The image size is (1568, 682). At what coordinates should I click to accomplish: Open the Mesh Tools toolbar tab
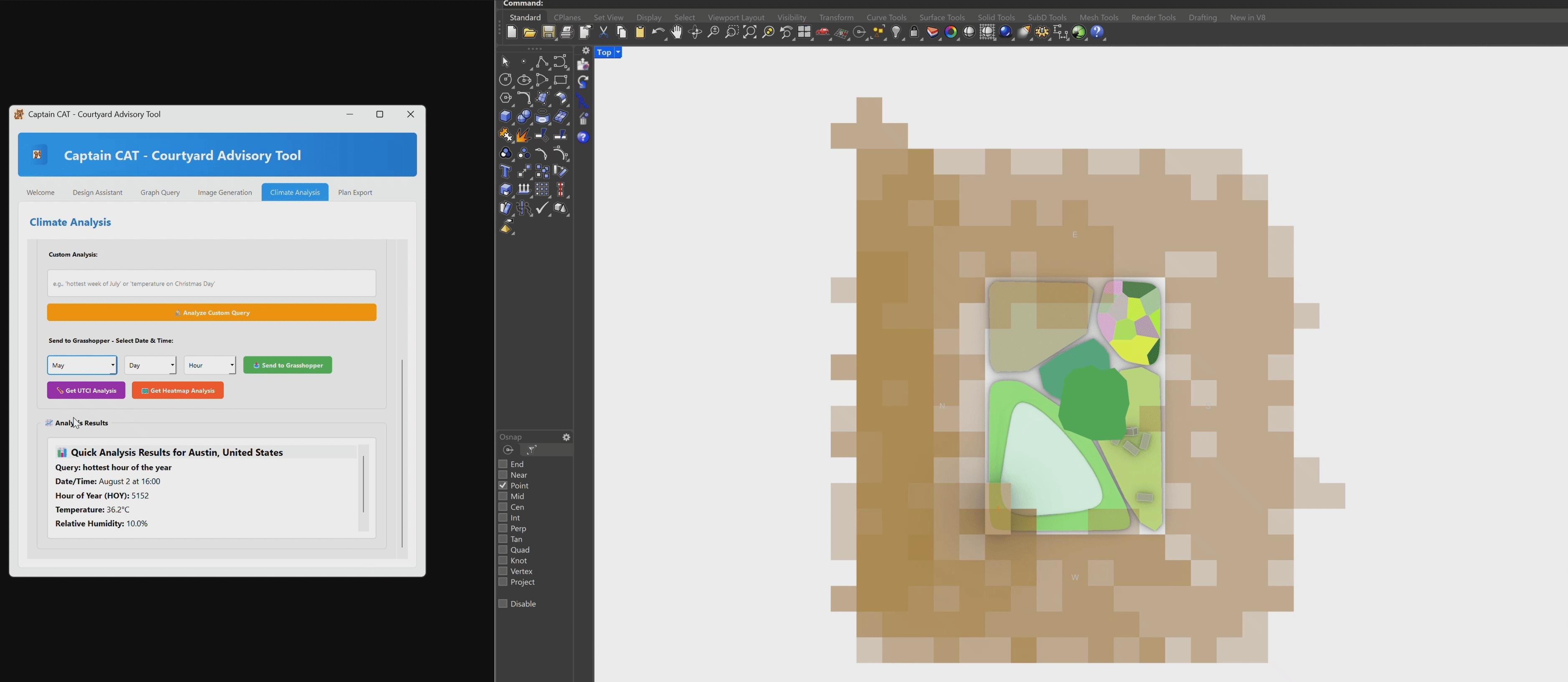[x=1099, y=17]
